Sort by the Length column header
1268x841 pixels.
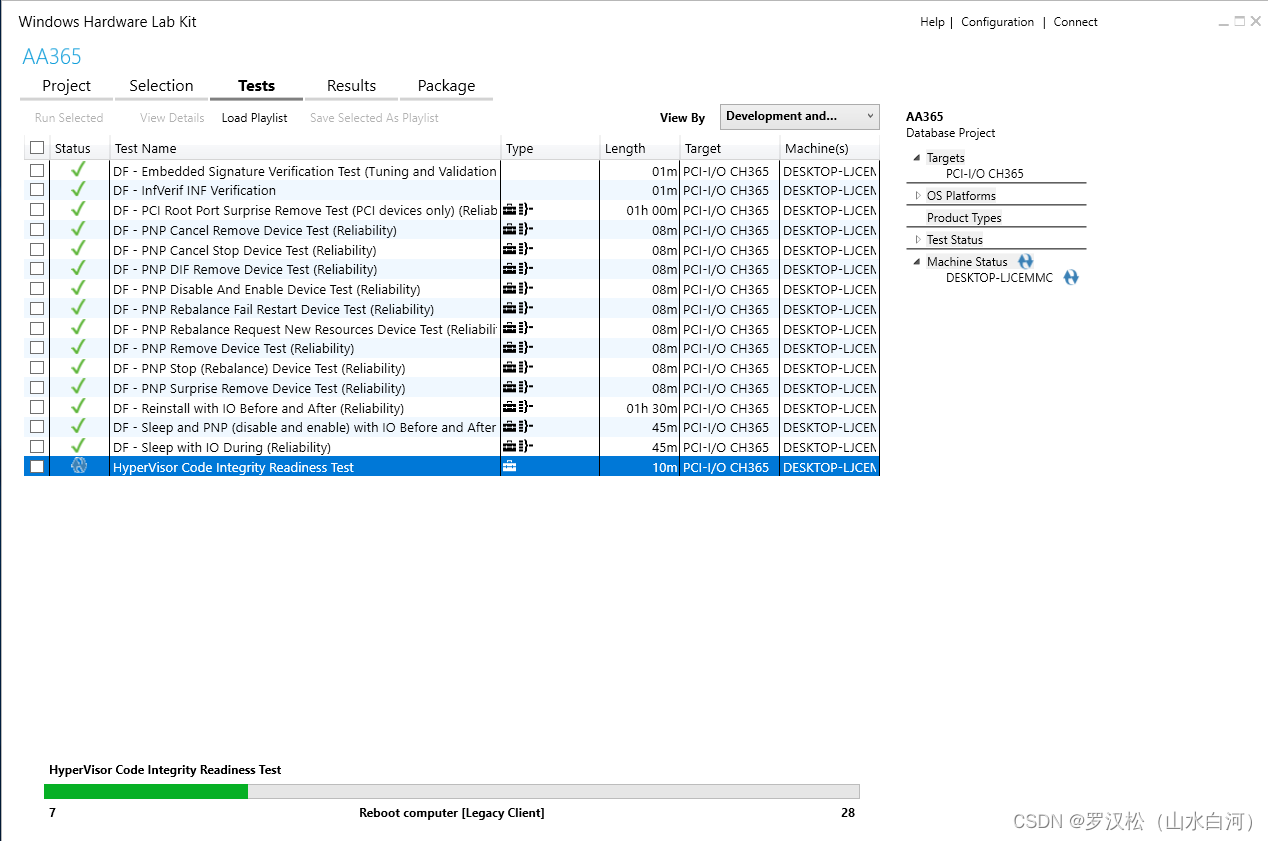[640, 148]
